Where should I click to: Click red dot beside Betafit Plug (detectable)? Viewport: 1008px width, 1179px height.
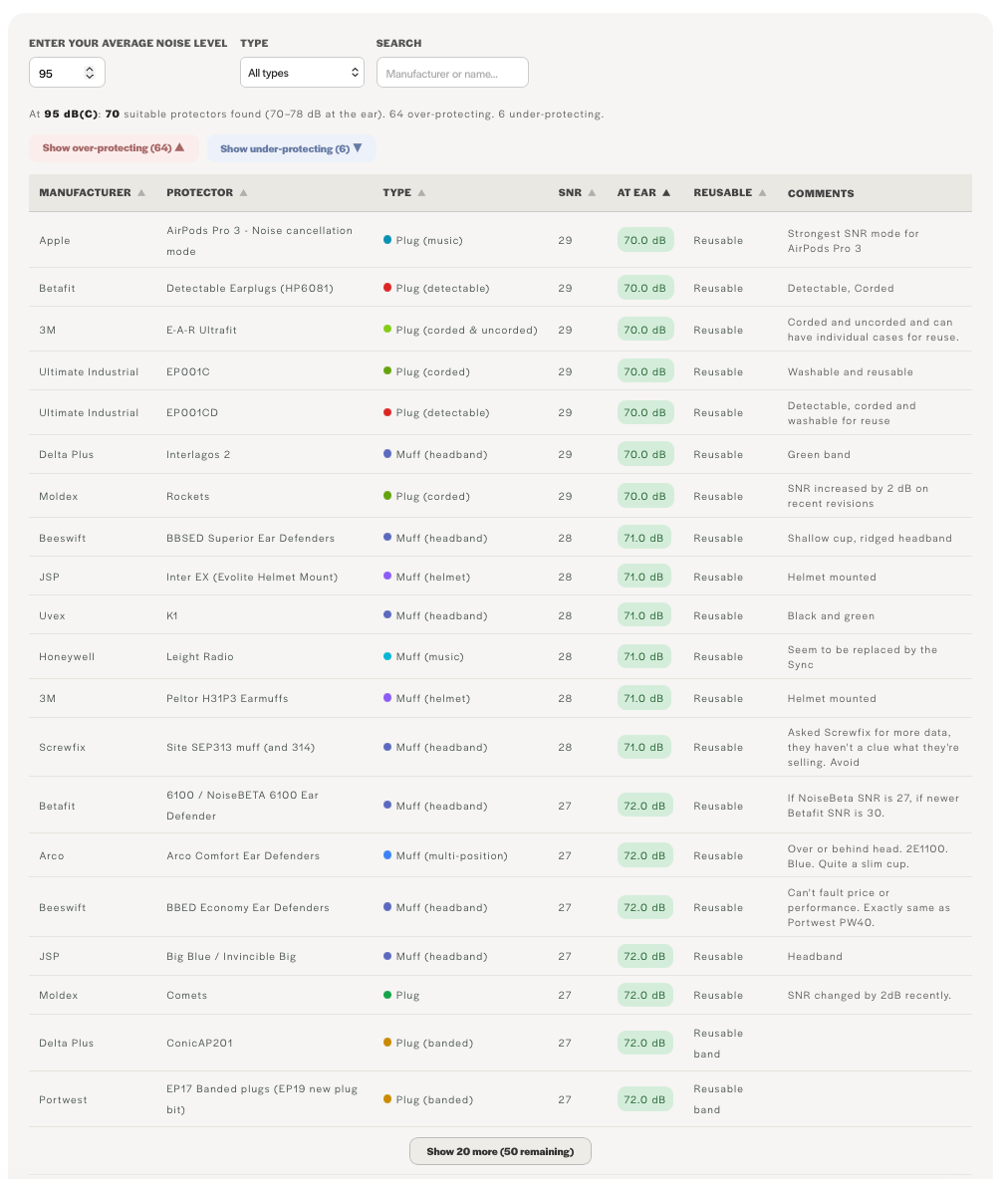(387, 287)
